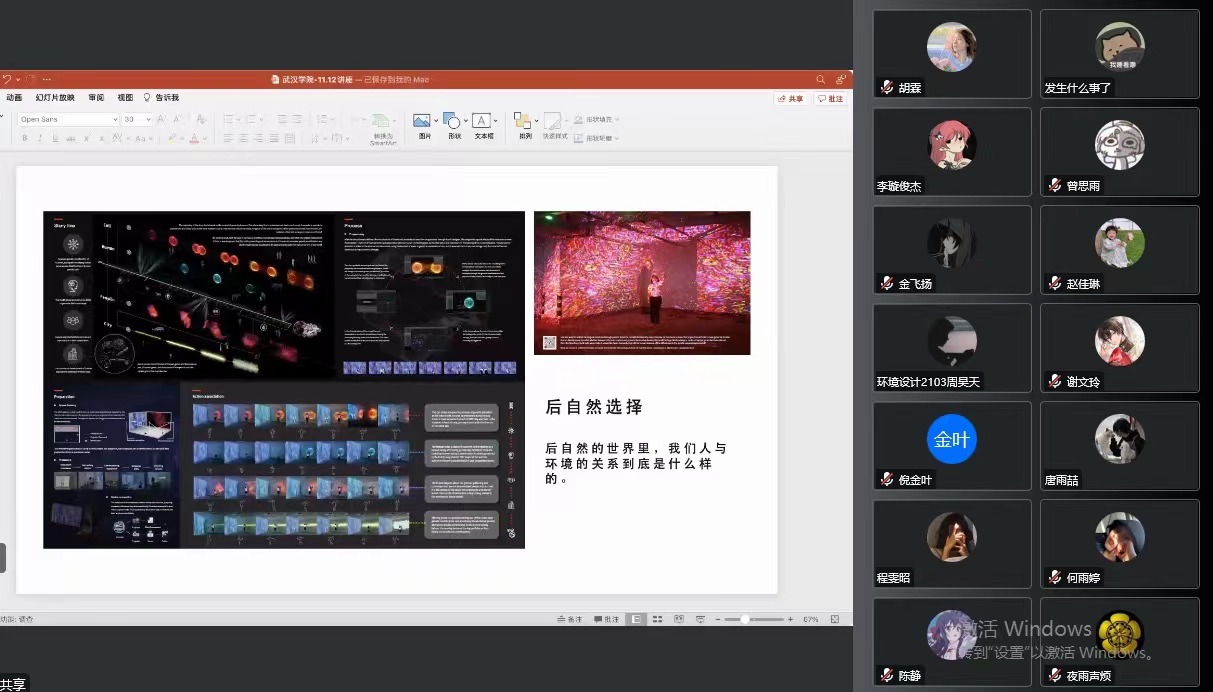Open the Slide Show (幻灯片放映) tab

pyautogui.click(x=54, y=98)
